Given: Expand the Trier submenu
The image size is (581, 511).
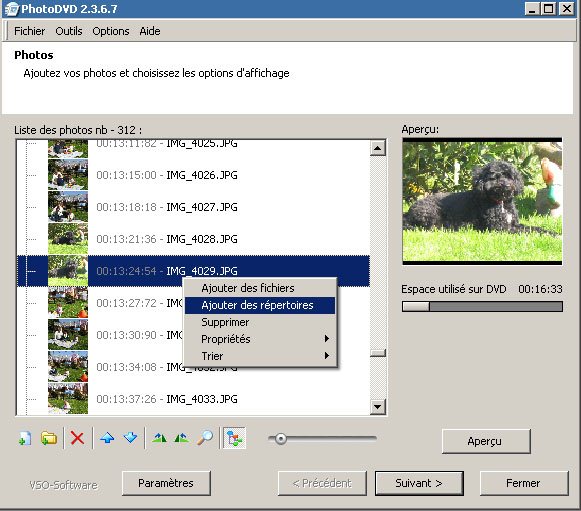Looking at the screenshot, I should click(x=260, y=356).
